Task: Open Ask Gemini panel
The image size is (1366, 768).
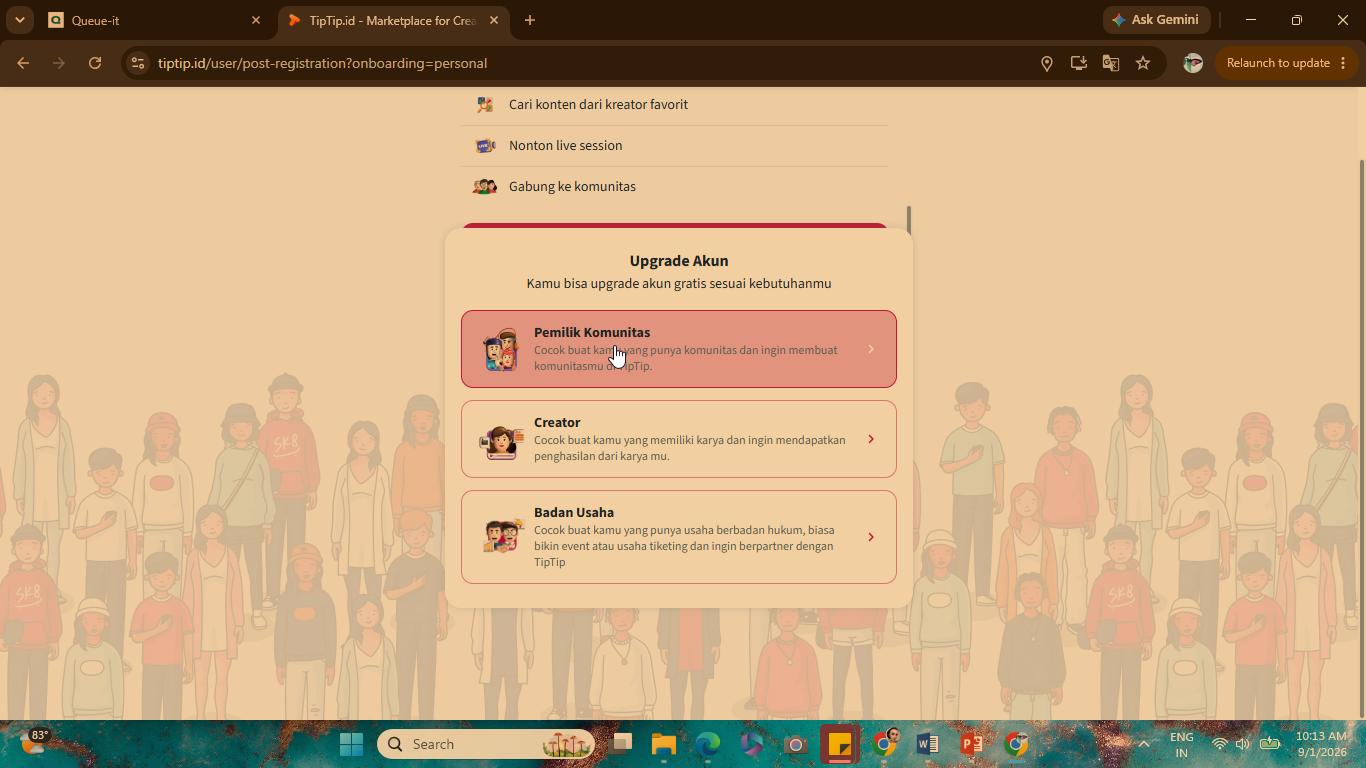Action: point(1156,20)
